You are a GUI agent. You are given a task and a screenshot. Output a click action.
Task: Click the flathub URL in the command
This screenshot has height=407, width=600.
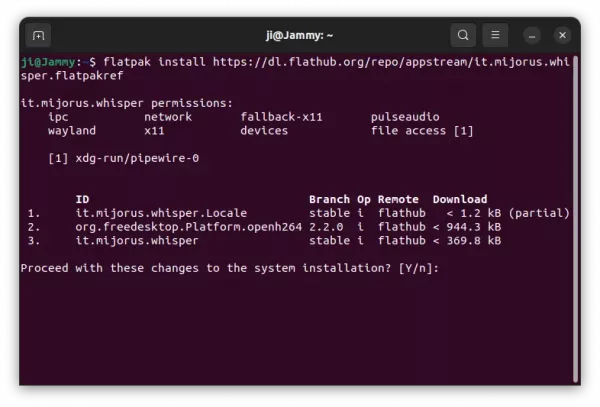pos(391,62)
